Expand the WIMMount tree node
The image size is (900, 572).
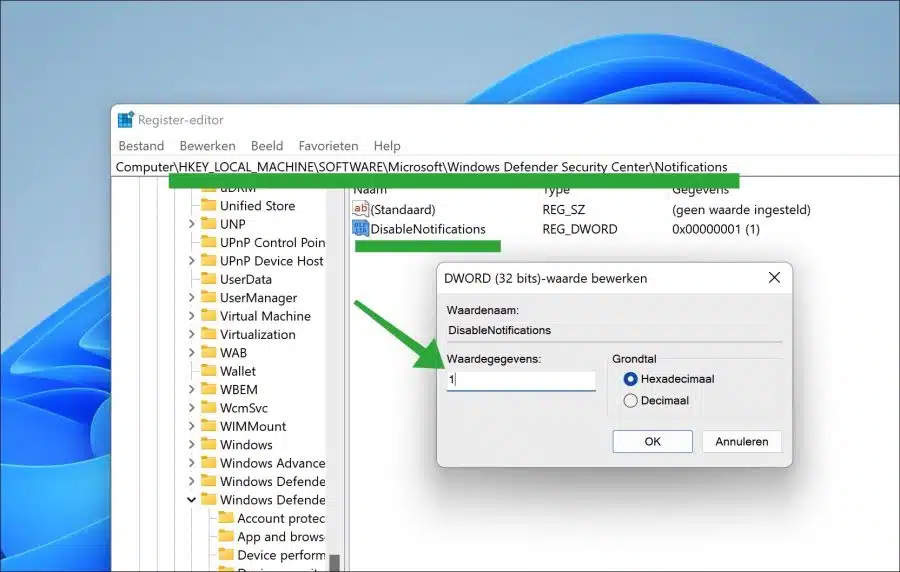tap(192, 426)
